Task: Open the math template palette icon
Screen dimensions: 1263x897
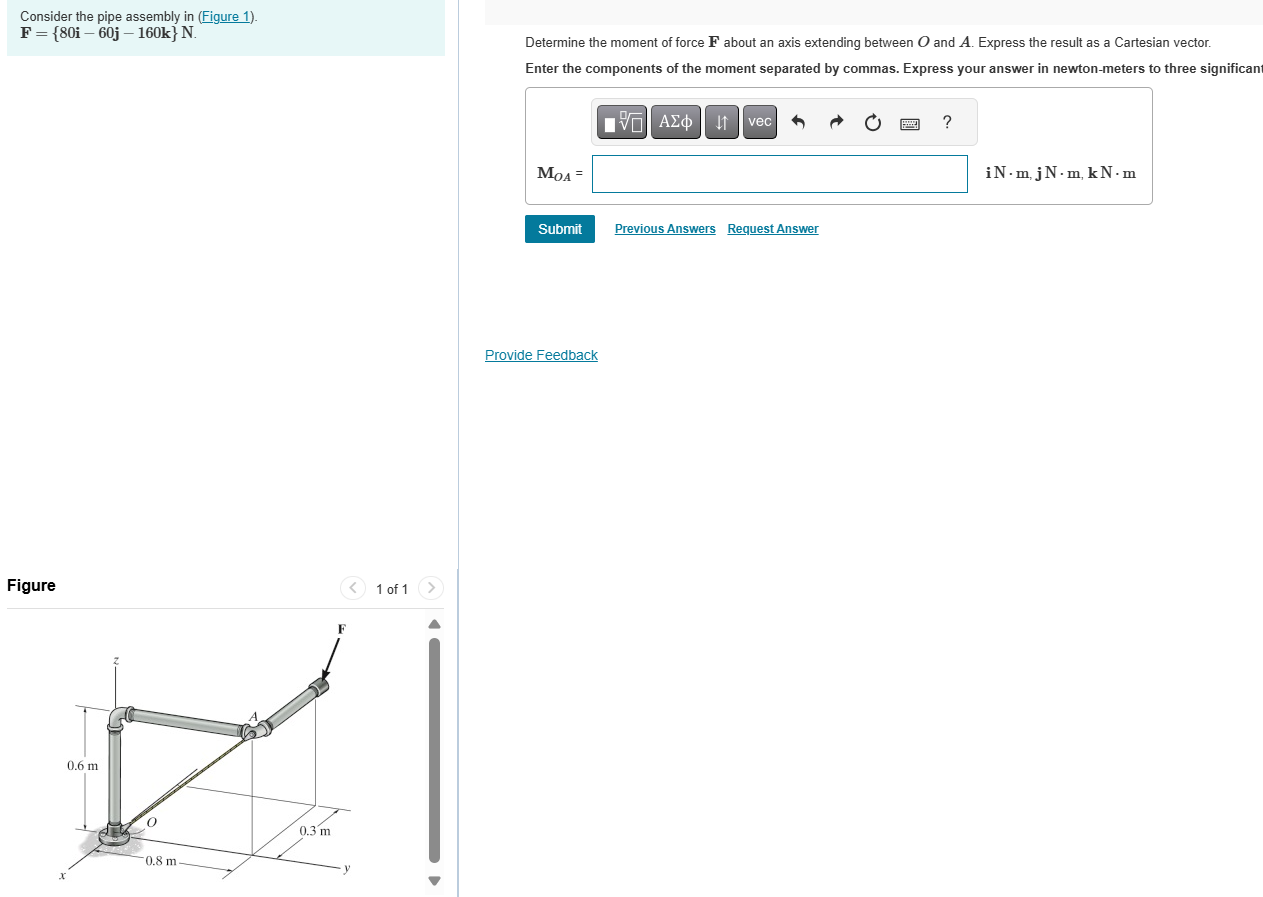Action: (x=621, y=121)
